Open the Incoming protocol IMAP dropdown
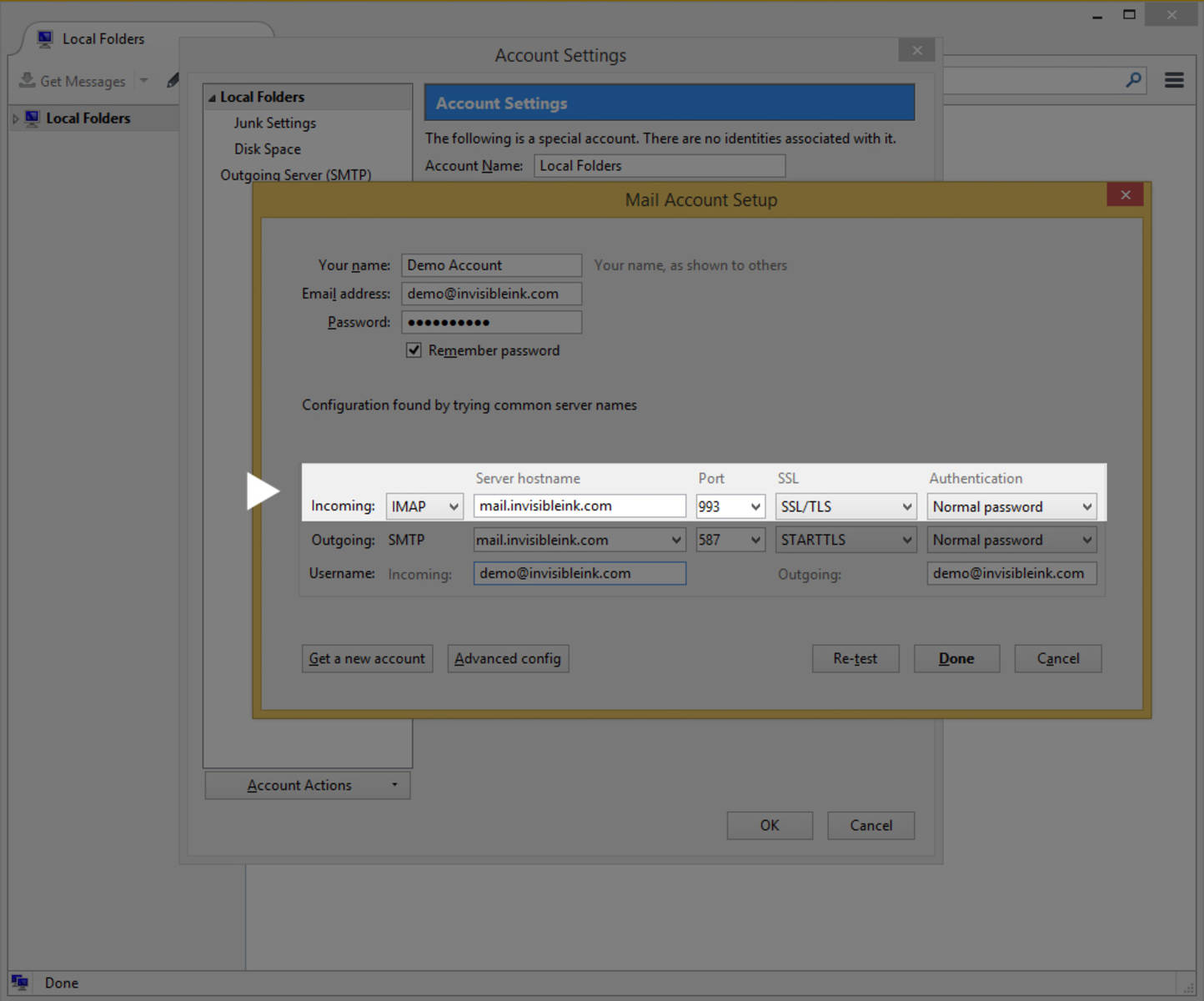 click(424, 506)
